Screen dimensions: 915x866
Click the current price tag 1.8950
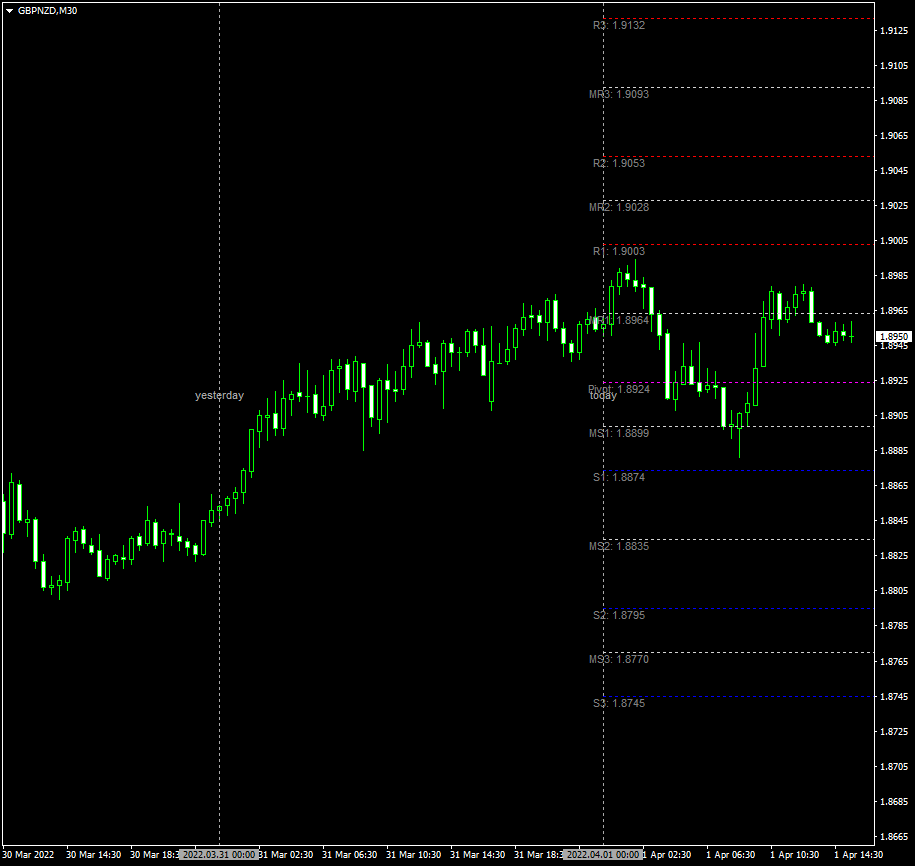point(893,337)
